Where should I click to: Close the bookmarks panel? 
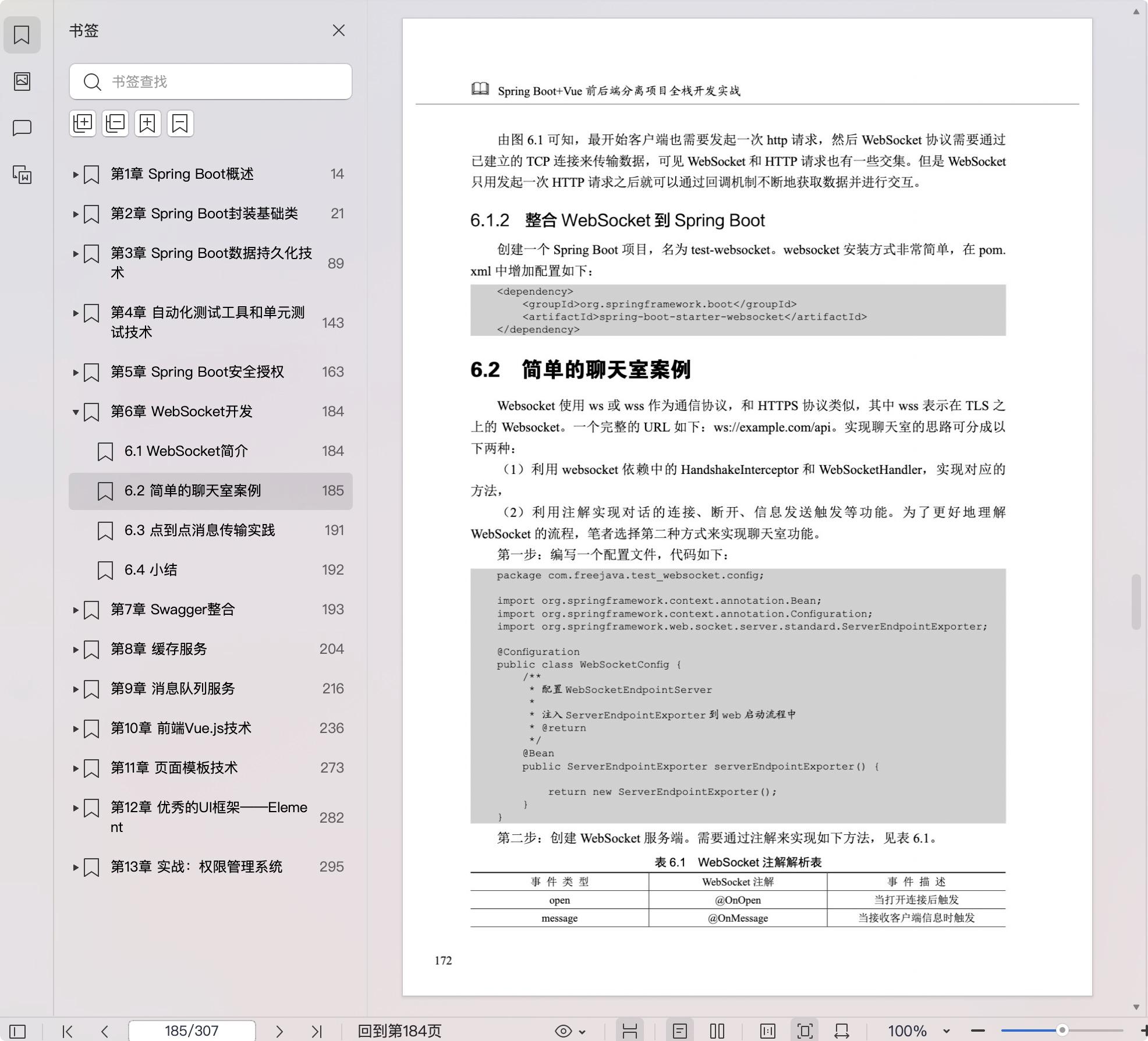[x=339, y=30]
